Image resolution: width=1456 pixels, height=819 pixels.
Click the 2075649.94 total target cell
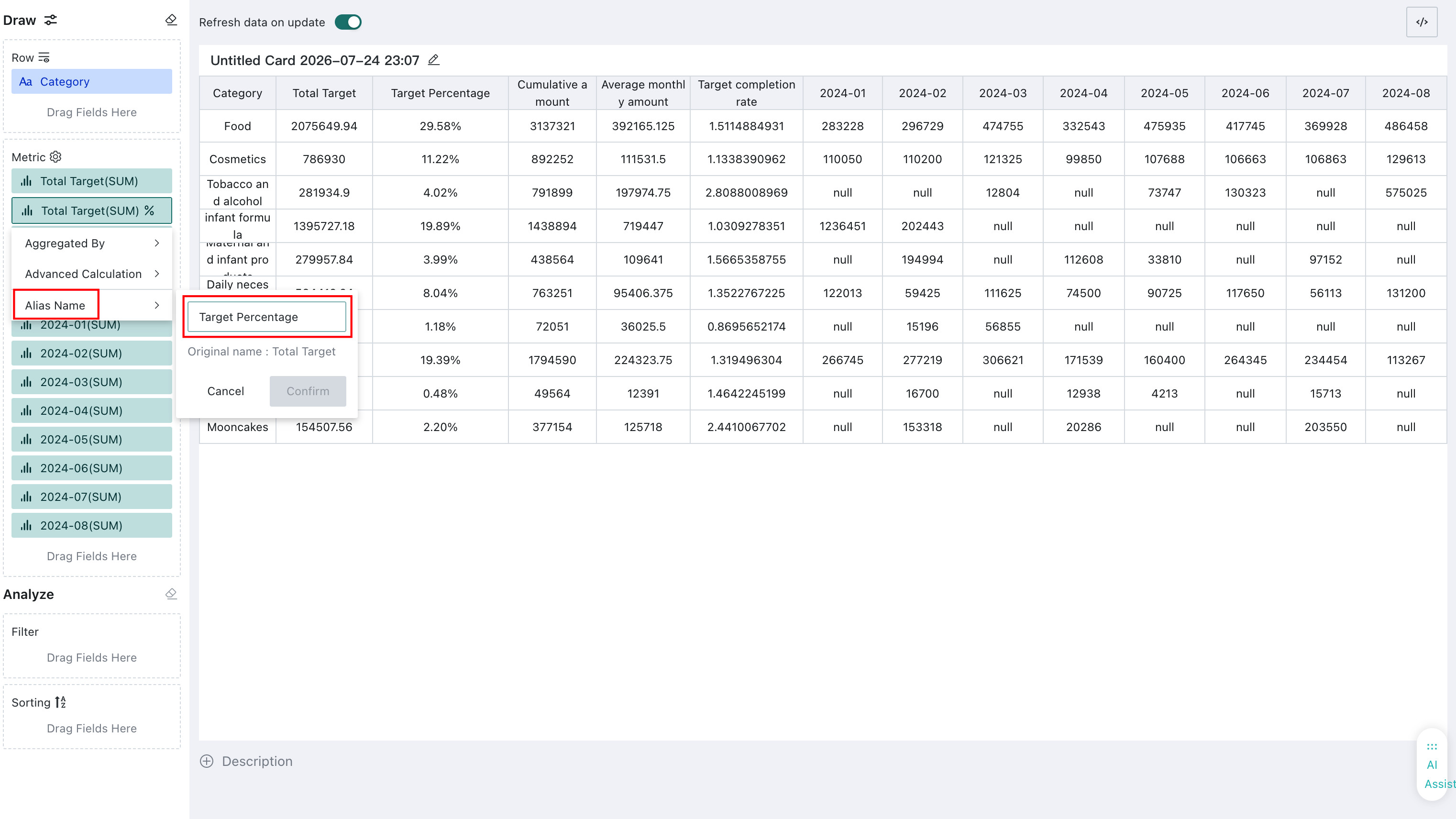pos(324,126)
